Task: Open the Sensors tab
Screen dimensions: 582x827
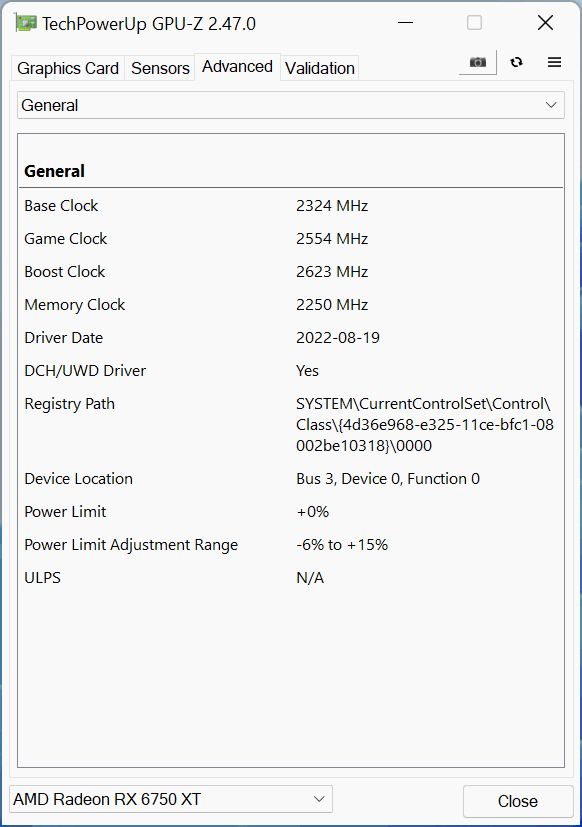Action: click(x=160, y=68)
